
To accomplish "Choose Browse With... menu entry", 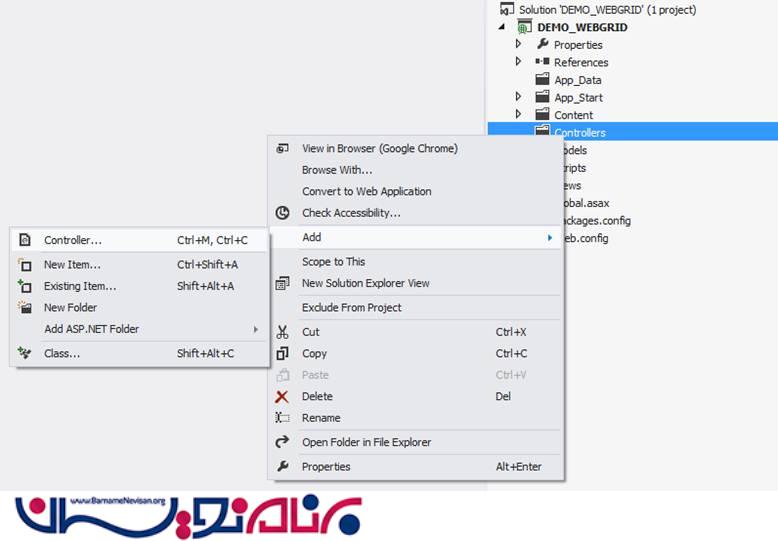I will pyautogui.click(x=415, y=170).
